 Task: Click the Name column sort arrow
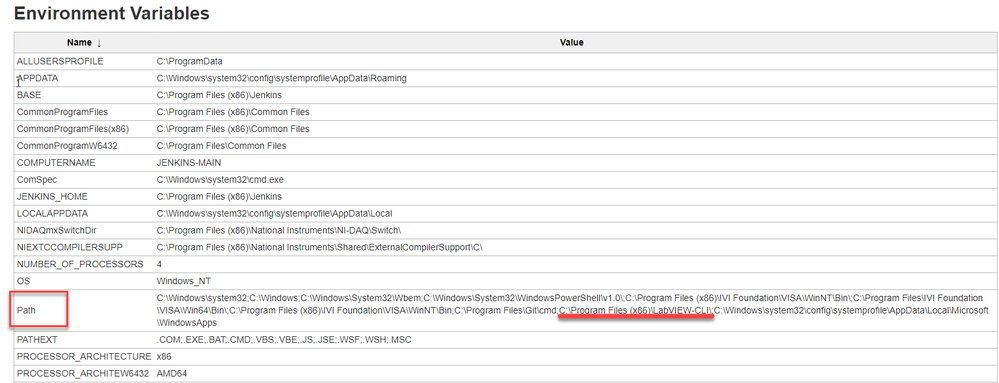click(99, 43)
